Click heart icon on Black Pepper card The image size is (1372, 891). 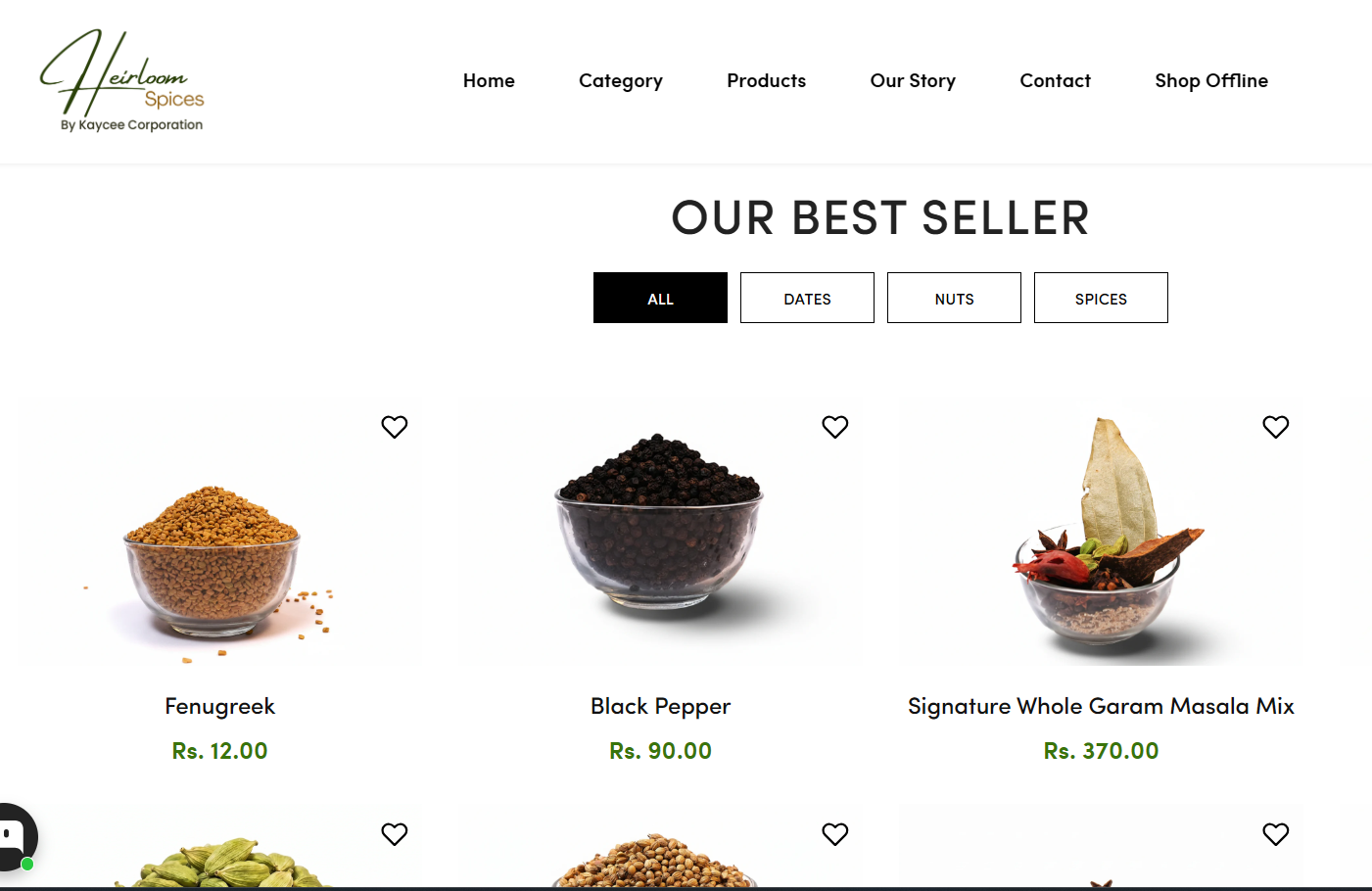point(835,427)
